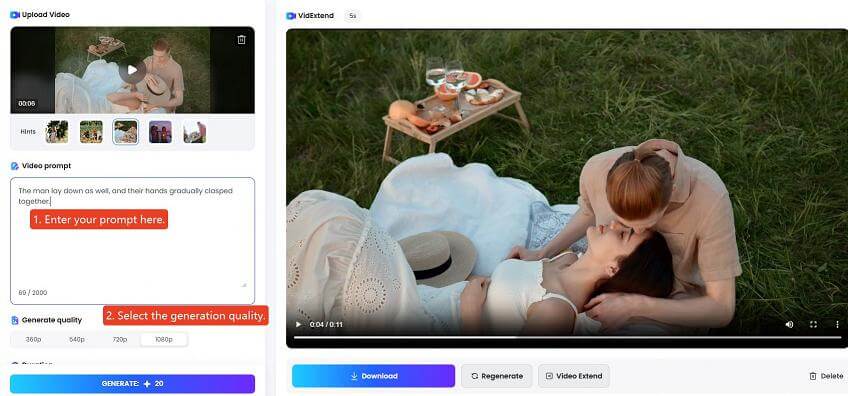Select the third hint thumbnail
This screenshot has width=848, height=396.
125,131
